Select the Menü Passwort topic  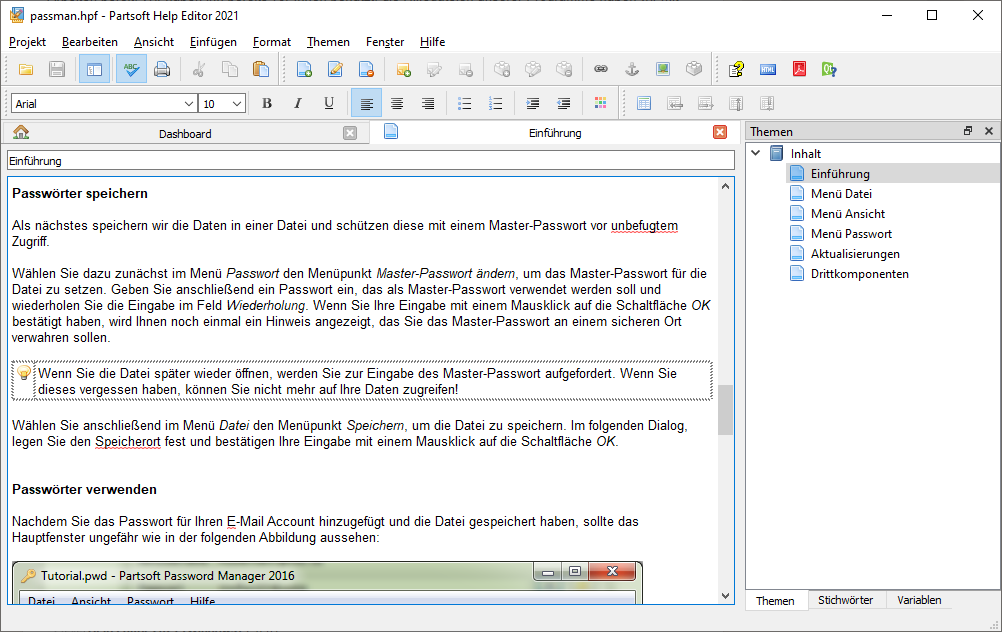click(851, 233)
